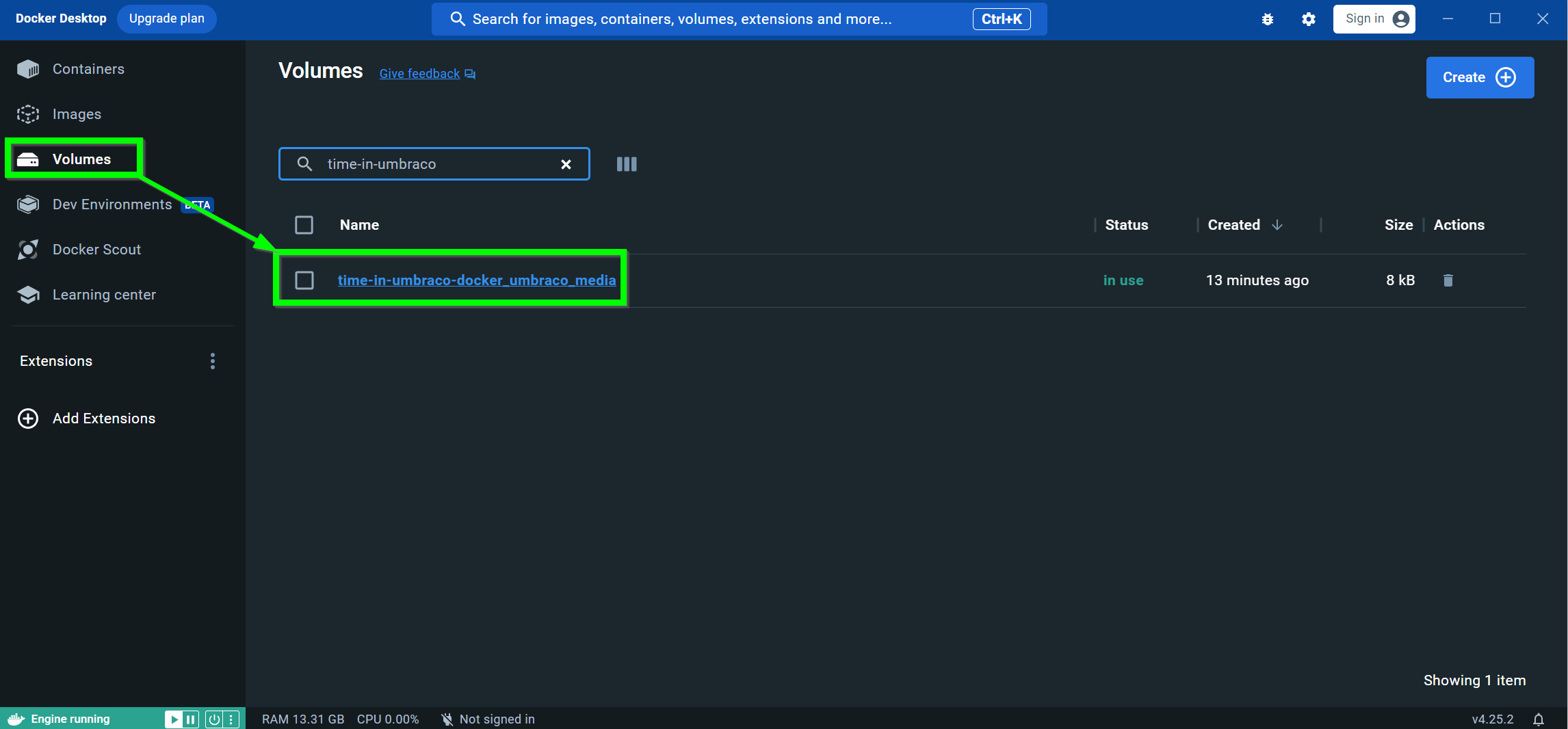Open the column display options icon
The height and width of the screenshot is (729, 1568).
[627, 164]
